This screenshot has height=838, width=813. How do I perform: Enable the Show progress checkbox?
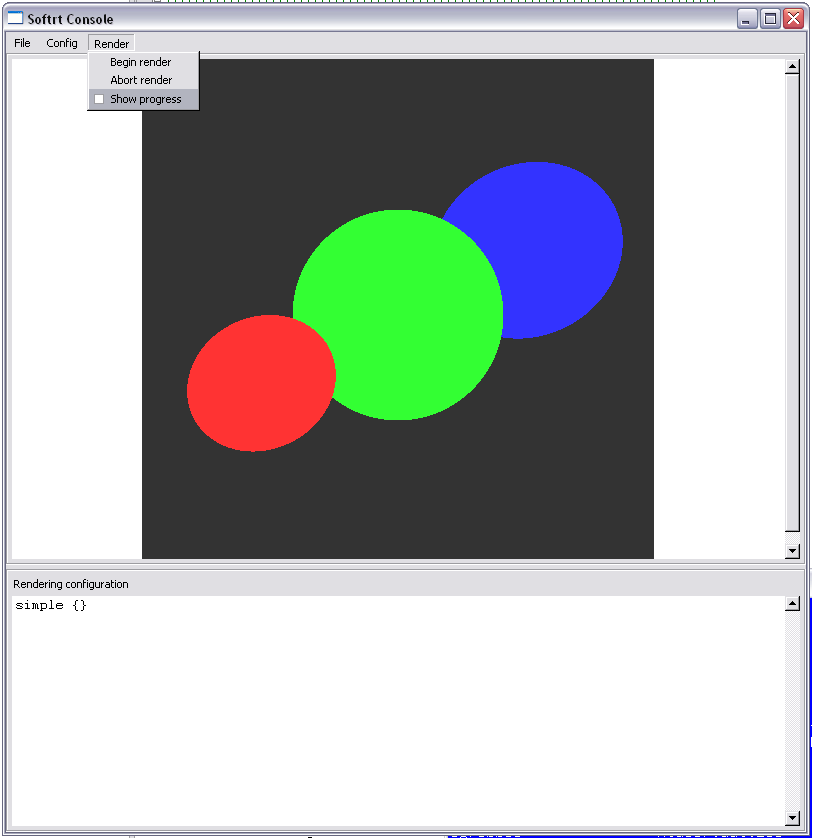99,99
